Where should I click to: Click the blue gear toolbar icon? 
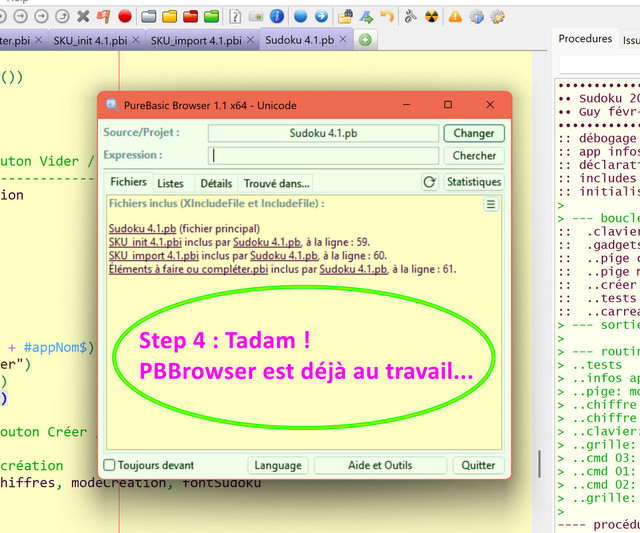(x=476, y=17)
